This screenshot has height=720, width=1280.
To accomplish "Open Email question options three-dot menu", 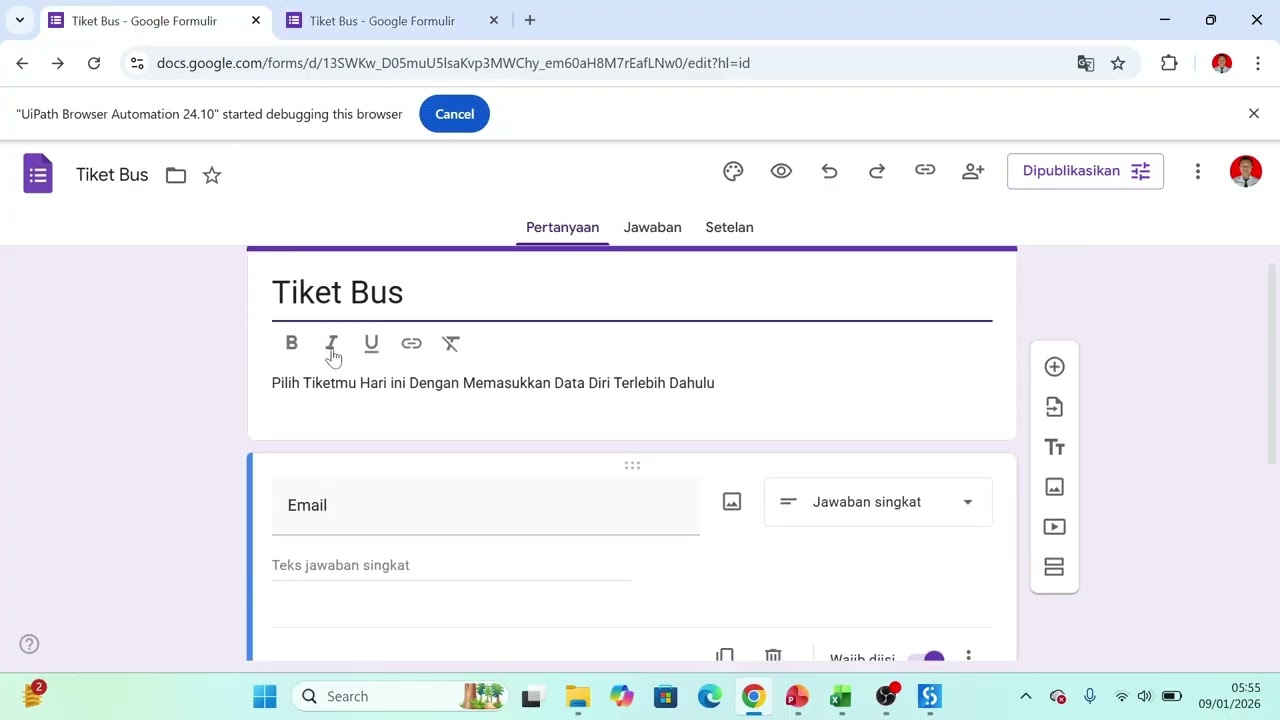I will coord(968,657).
